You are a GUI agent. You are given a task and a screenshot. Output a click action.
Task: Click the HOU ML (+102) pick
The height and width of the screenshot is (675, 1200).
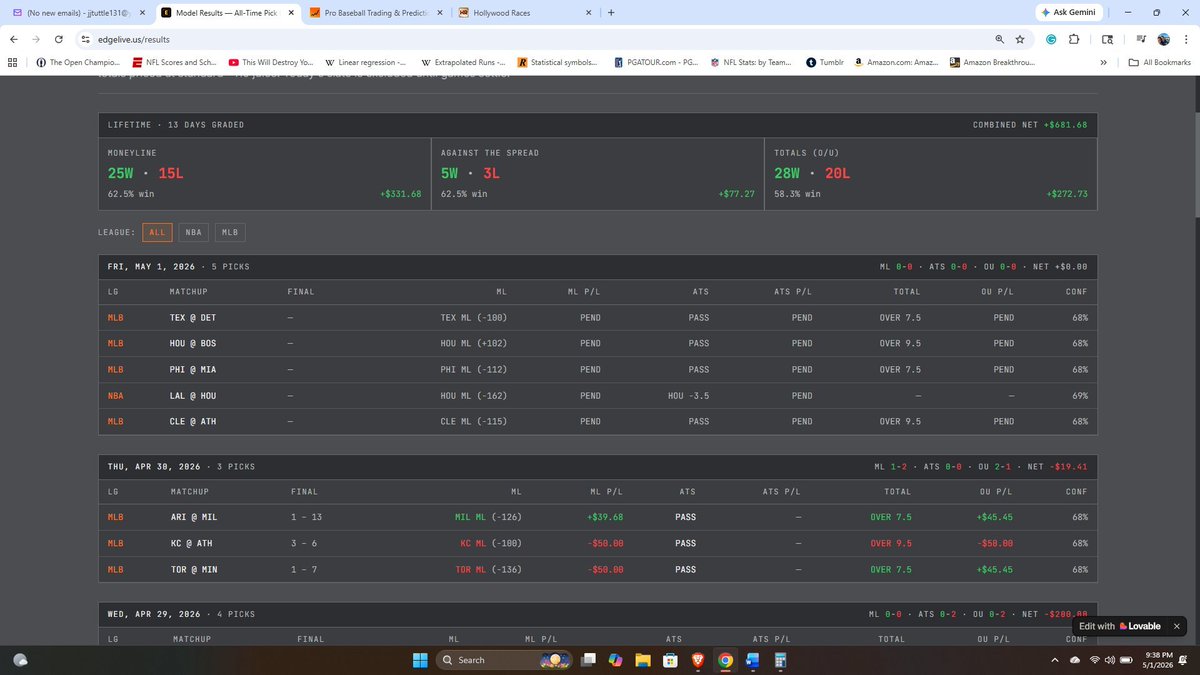tap(474, 343)
